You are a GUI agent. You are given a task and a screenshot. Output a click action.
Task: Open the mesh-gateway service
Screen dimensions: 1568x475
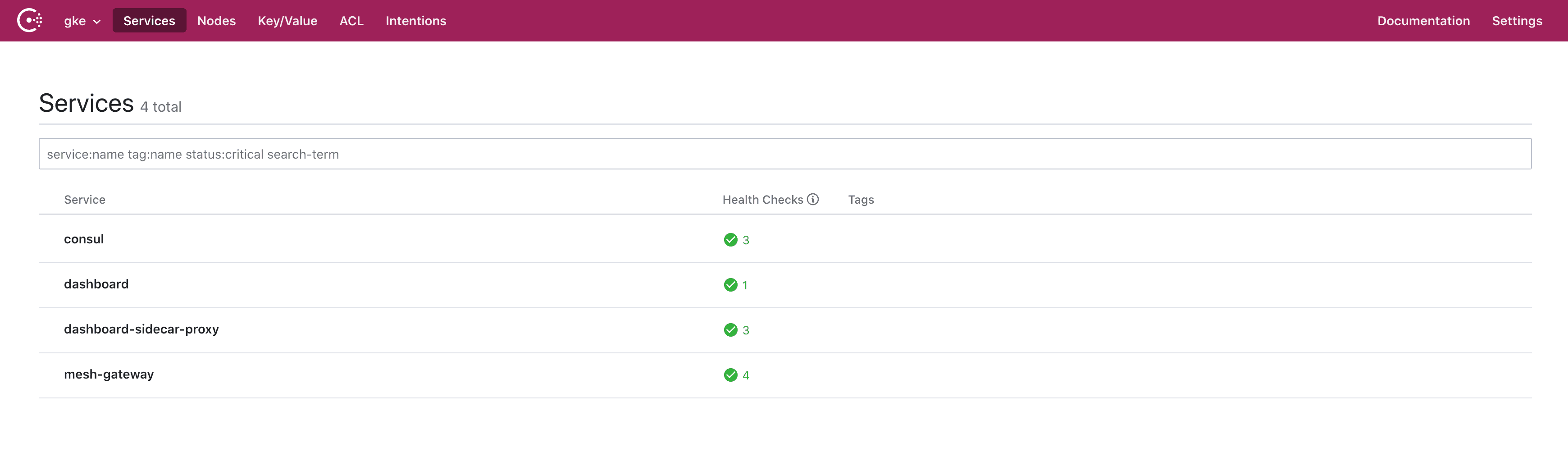[x=109, y=375]
